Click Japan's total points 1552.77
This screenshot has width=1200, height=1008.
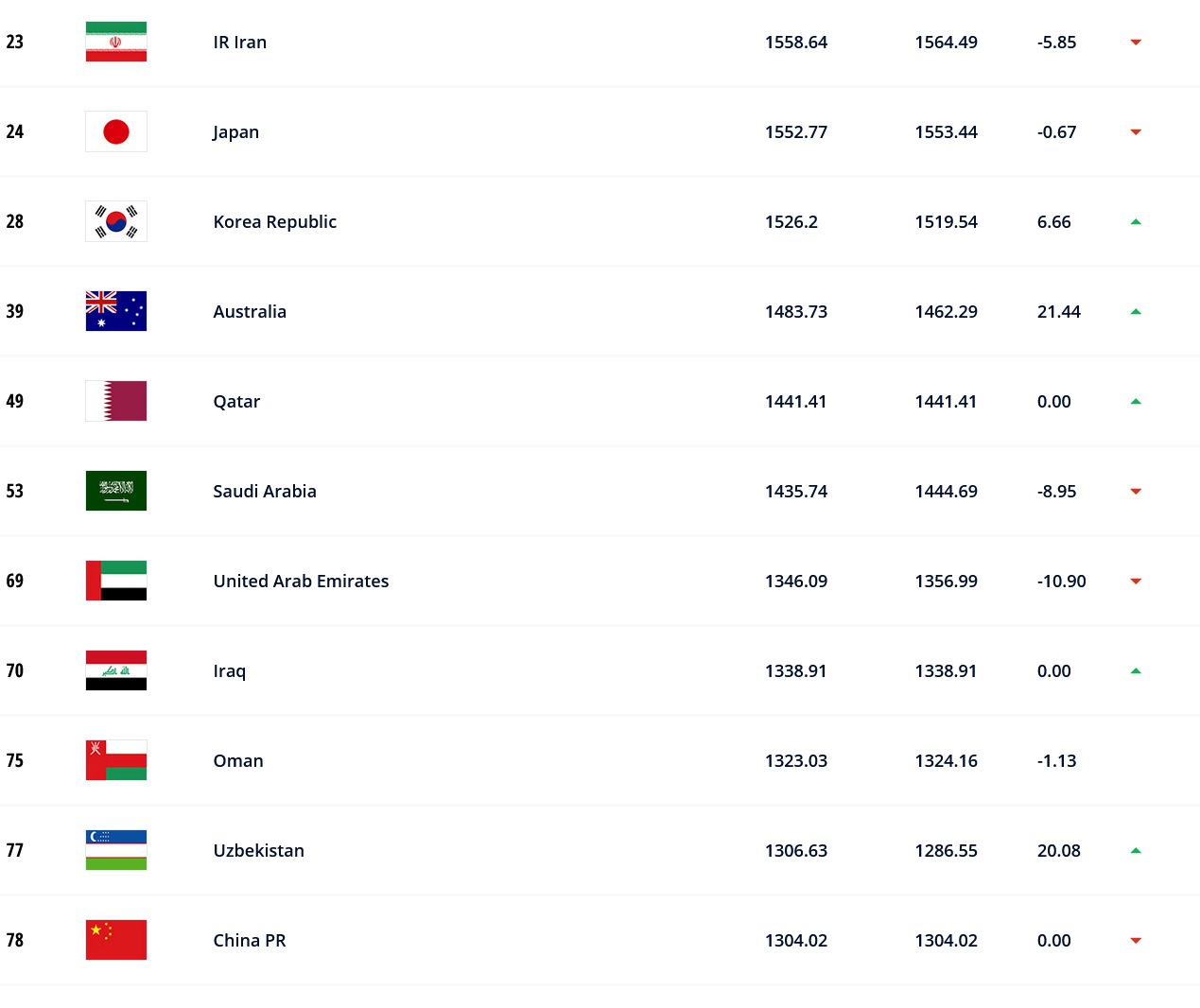pos(795,131)
